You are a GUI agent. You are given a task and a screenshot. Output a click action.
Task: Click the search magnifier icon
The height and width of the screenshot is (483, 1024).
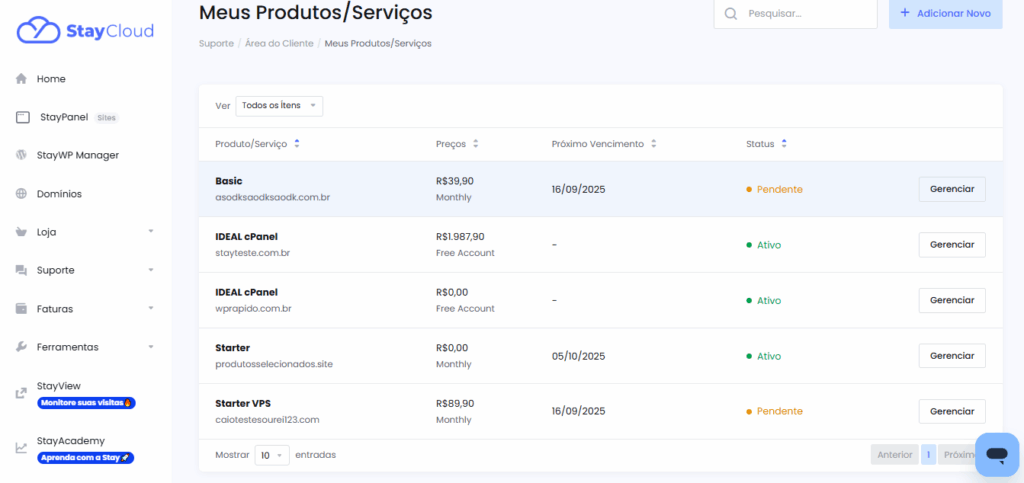click(731, 14)
